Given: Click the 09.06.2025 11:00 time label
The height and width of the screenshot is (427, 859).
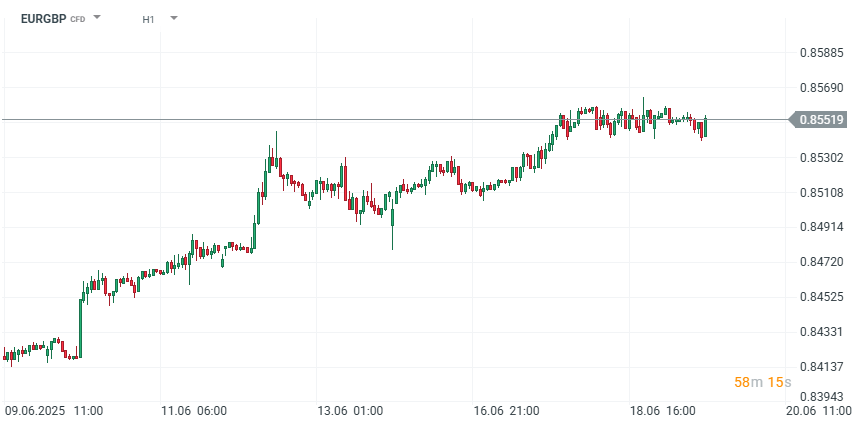Looking at the screenshot, I should [55, 411].
